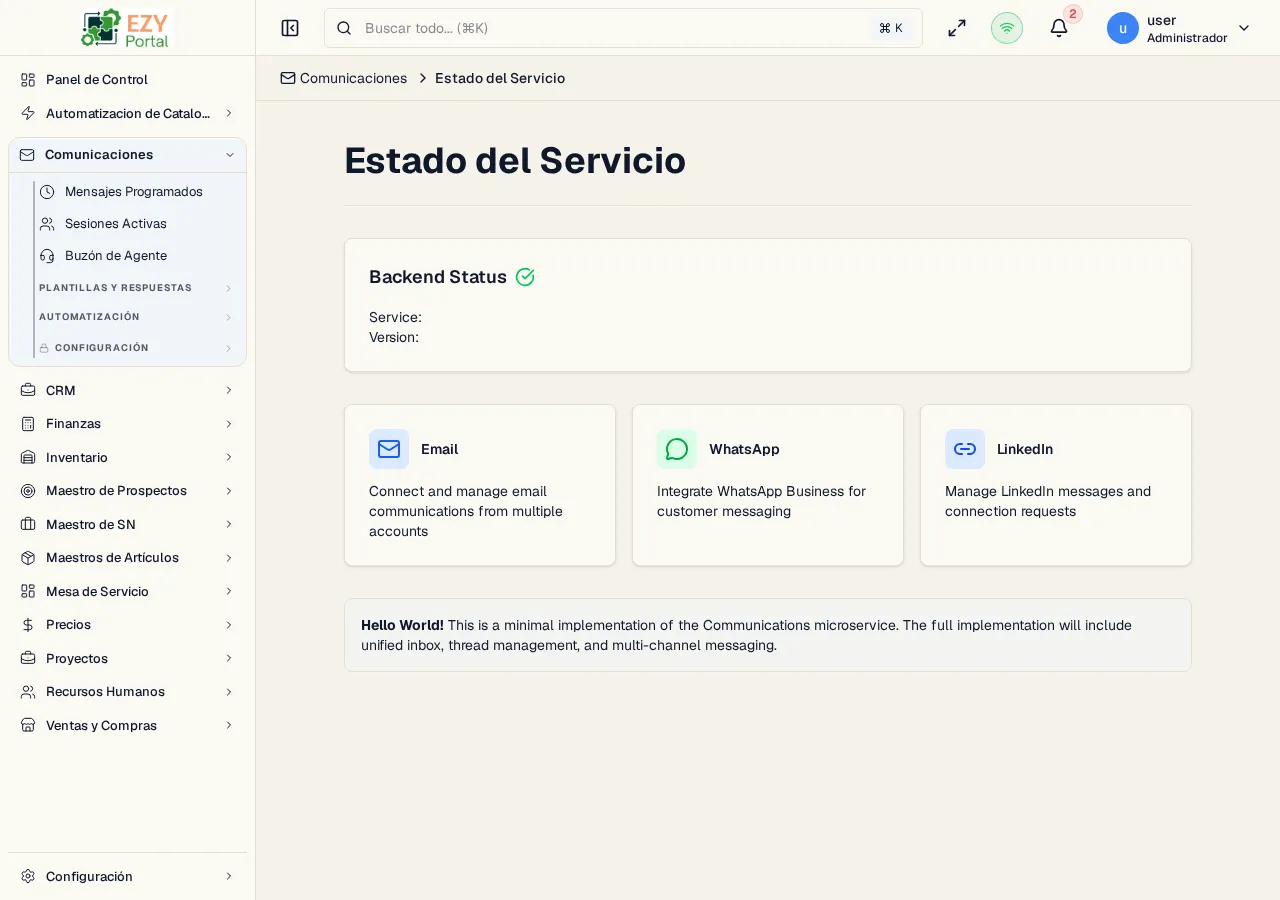Viewport: 1280px width, 900px height.
Task: Click Estado del Servicio breadcrumb
Action: 500,78
